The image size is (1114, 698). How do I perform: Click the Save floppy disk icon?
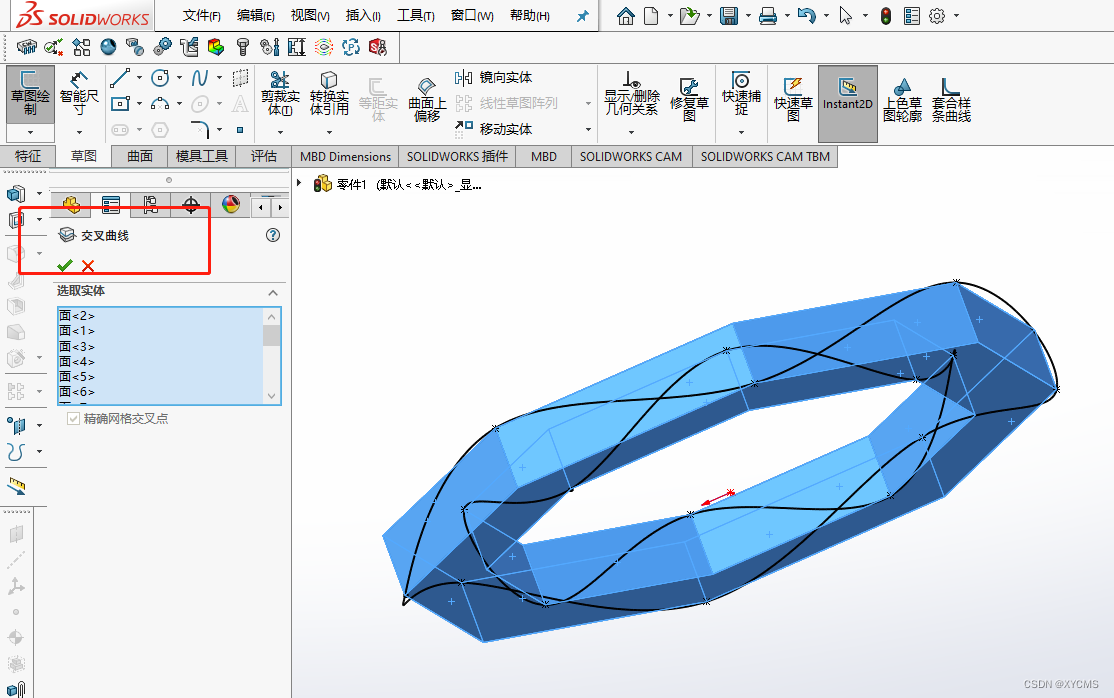point(729,16)
